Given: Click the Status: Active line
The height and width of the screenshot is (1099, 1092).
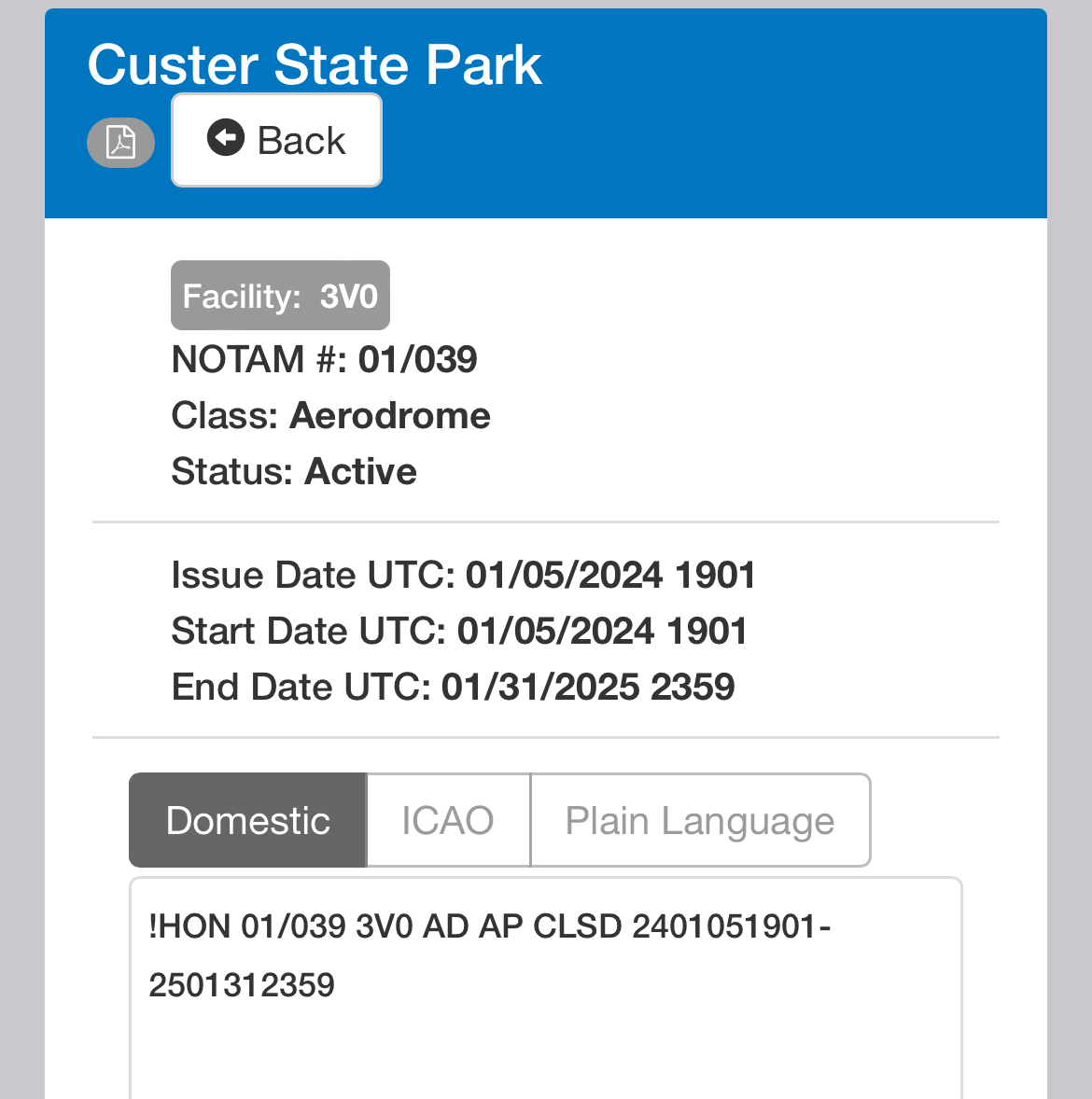Looking at the screenshot, I should [x=294, y=472].
